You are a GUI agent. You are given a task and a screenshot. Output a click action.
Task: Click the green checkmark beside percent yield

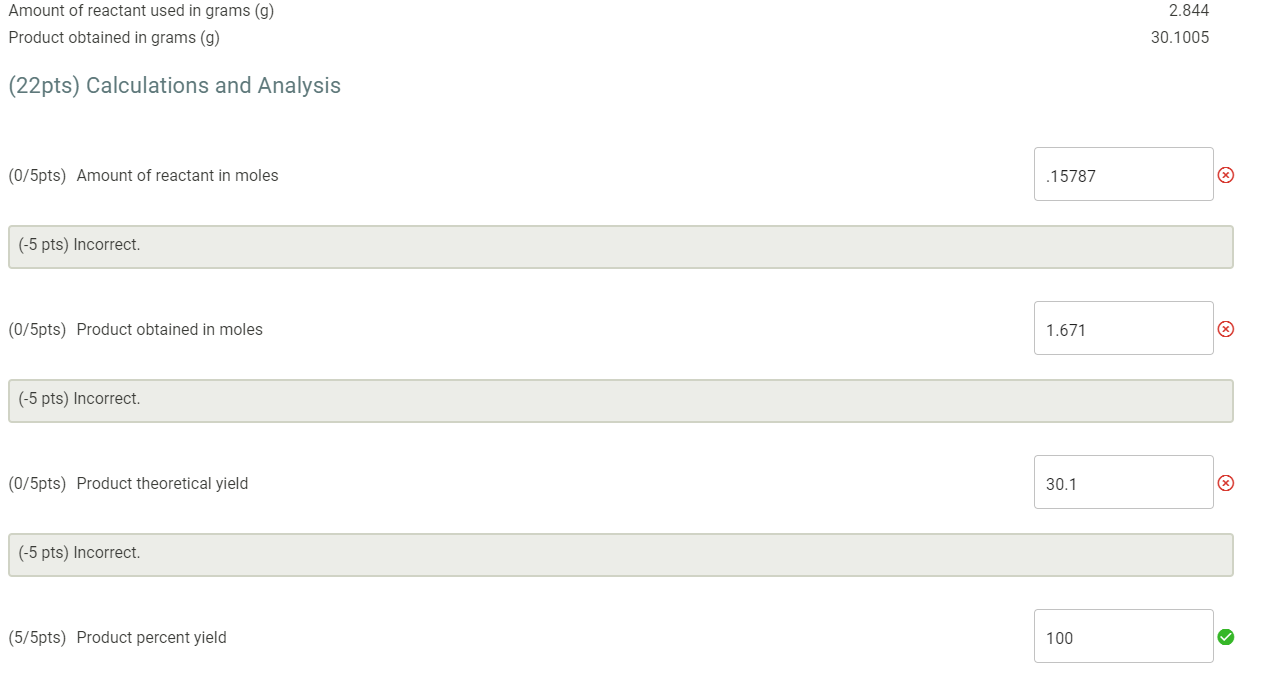(x=1226, y=636)
